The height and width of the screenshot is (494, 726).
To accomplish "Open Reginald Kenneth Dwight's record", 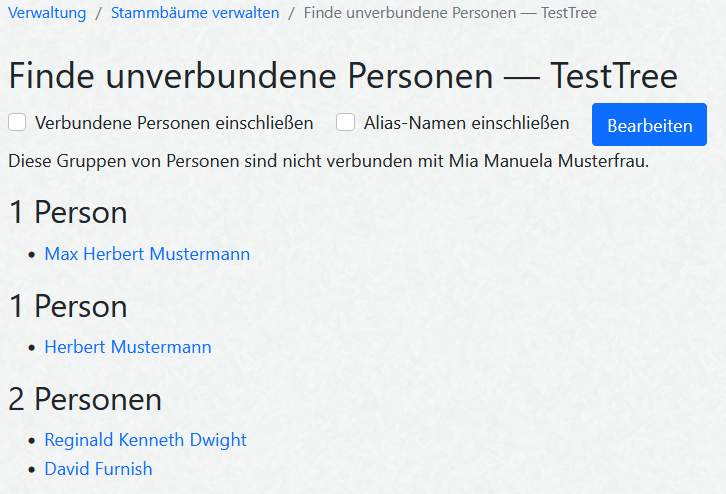I will [x=145, y=440].
